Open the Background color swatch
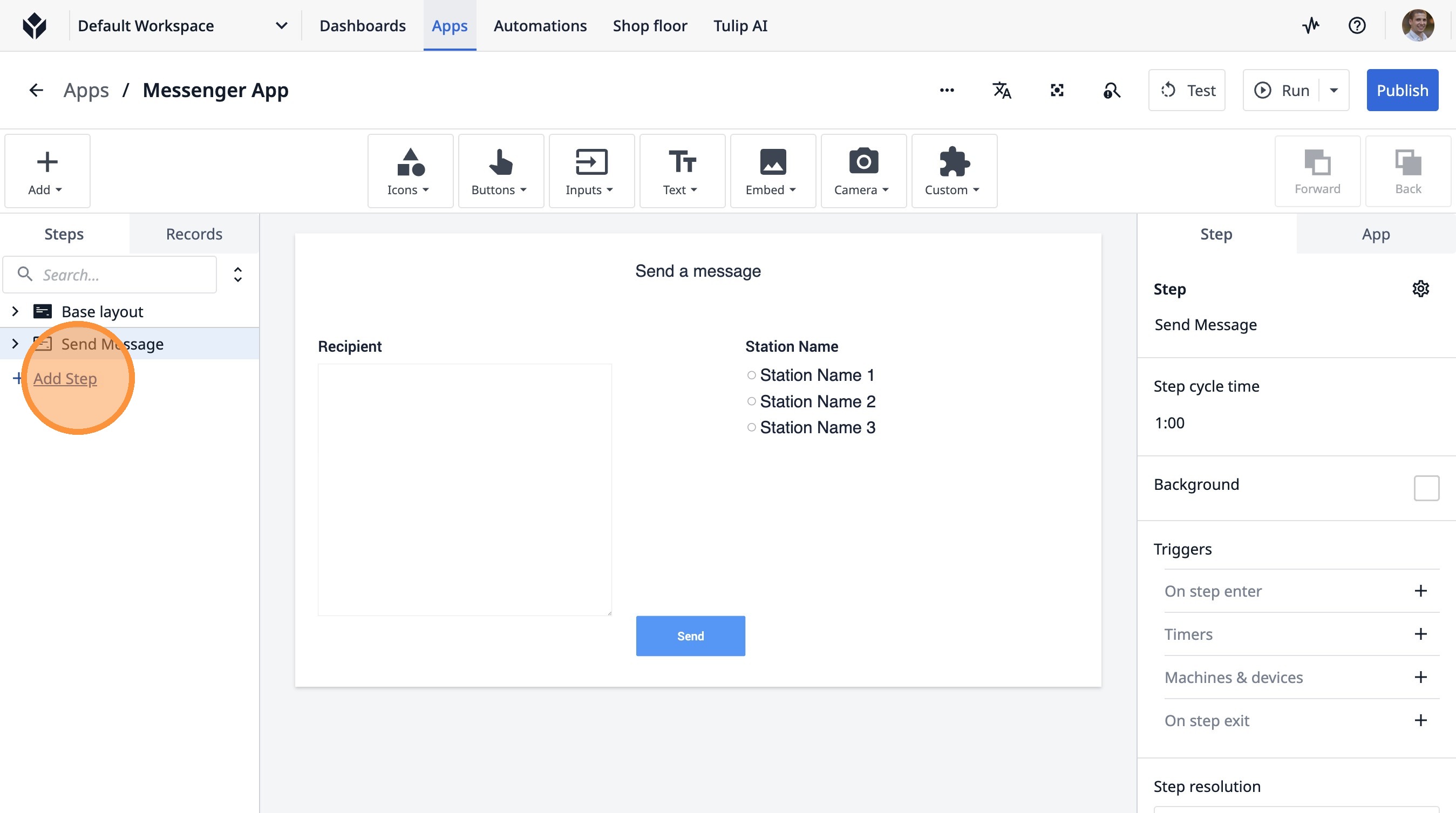 [x=1426, y=488]
